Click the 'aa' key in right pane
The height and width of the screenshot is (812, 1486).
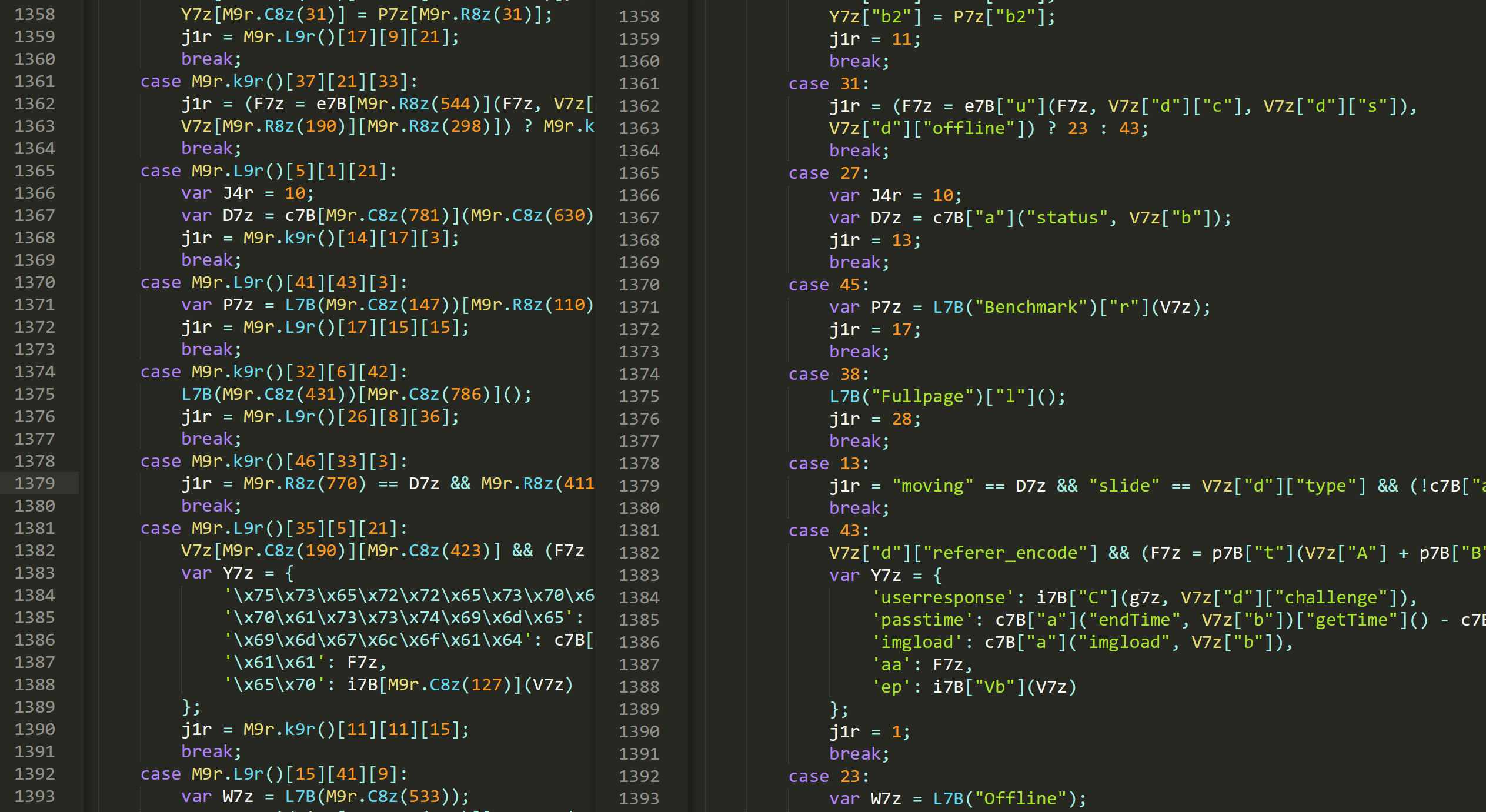click(x=891, y=664)
